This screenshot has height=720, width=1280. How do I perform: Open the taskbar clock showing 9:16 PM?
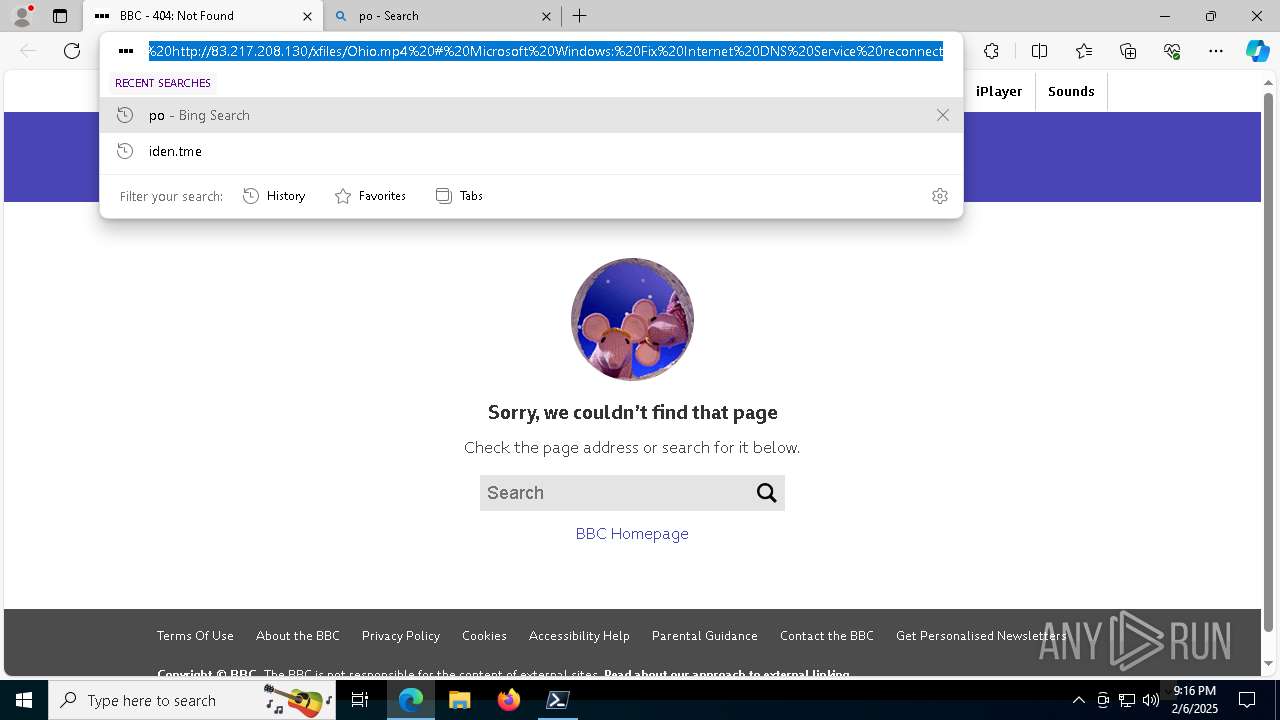pyautogui.click(x=1195, y=700)
